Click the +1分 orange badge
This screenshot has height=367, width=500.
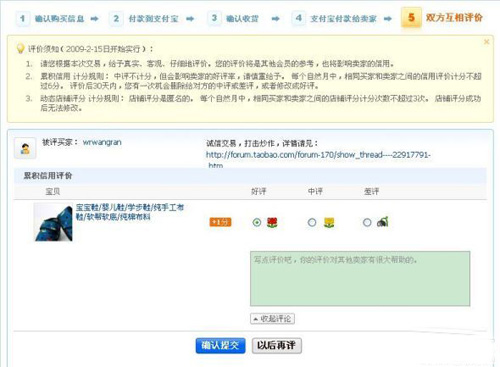(x=220, y=222)
